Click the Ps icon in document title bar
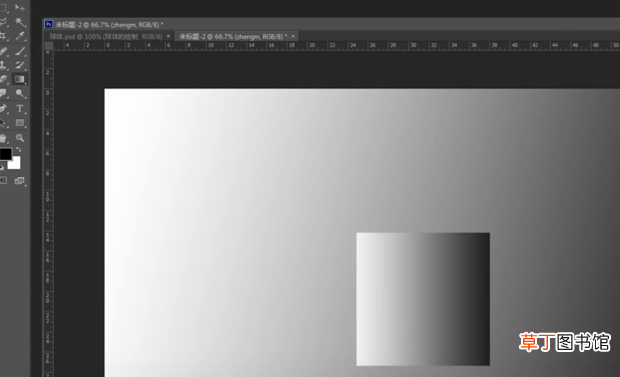Screen dimensions: 620x377 pos(49,25)
